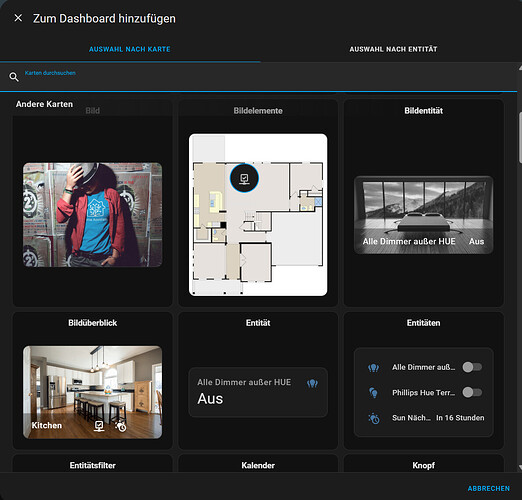The height and width of the screenshot is (500, 522).
Task: Select the Kalender card
Action: [x=258, y=463]
